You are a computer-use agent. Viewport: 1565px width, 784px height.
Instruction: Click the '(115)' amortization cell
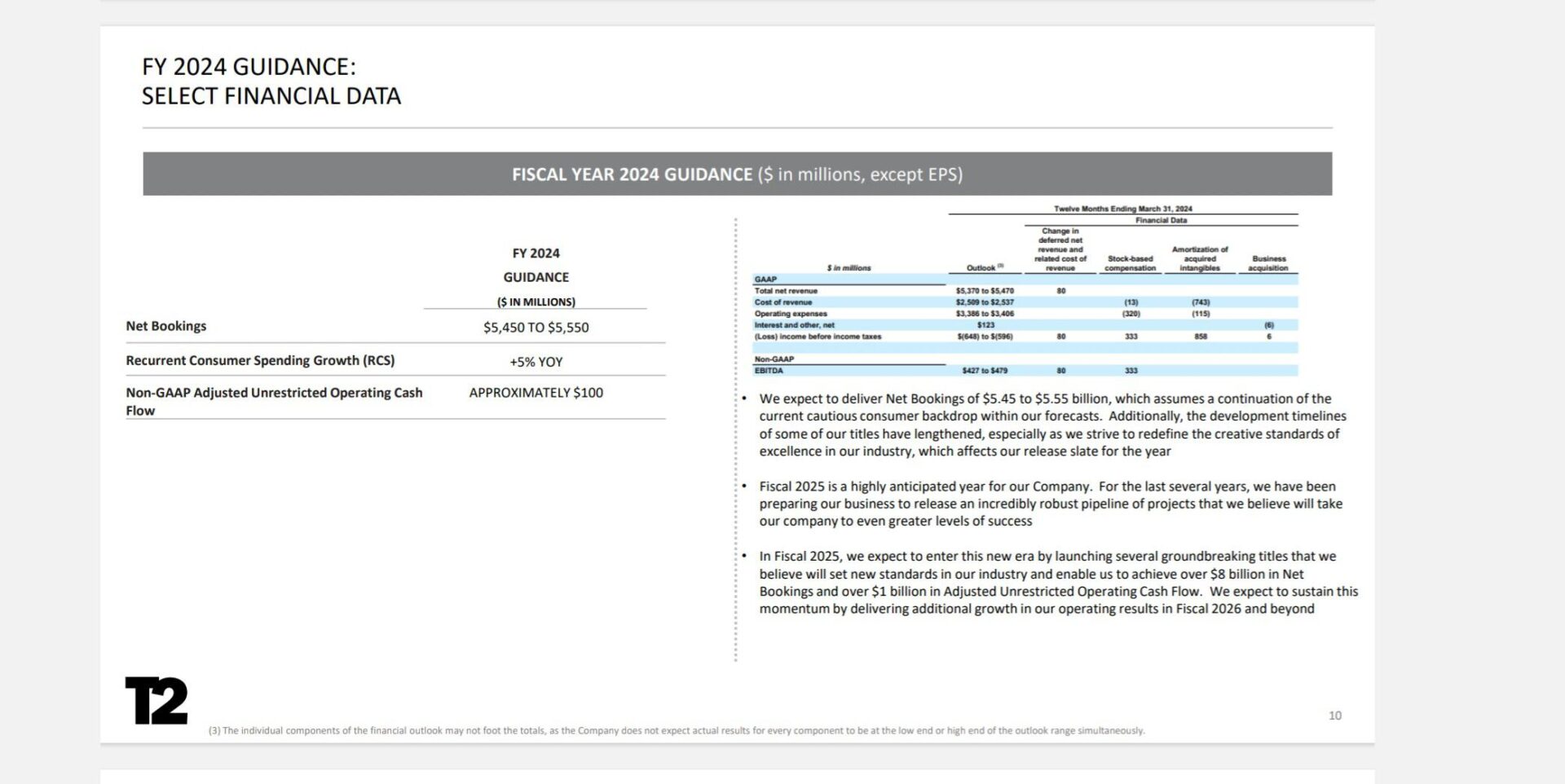tap(1201, 314)
